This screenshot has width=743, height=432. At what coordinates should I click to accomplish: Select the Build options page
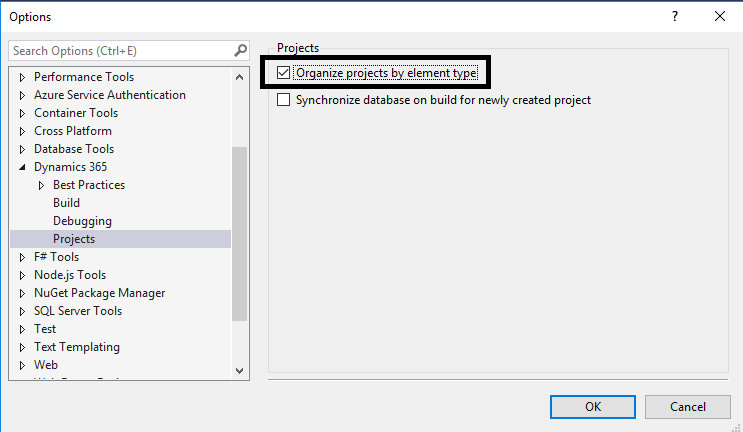(x=66, y=203)
